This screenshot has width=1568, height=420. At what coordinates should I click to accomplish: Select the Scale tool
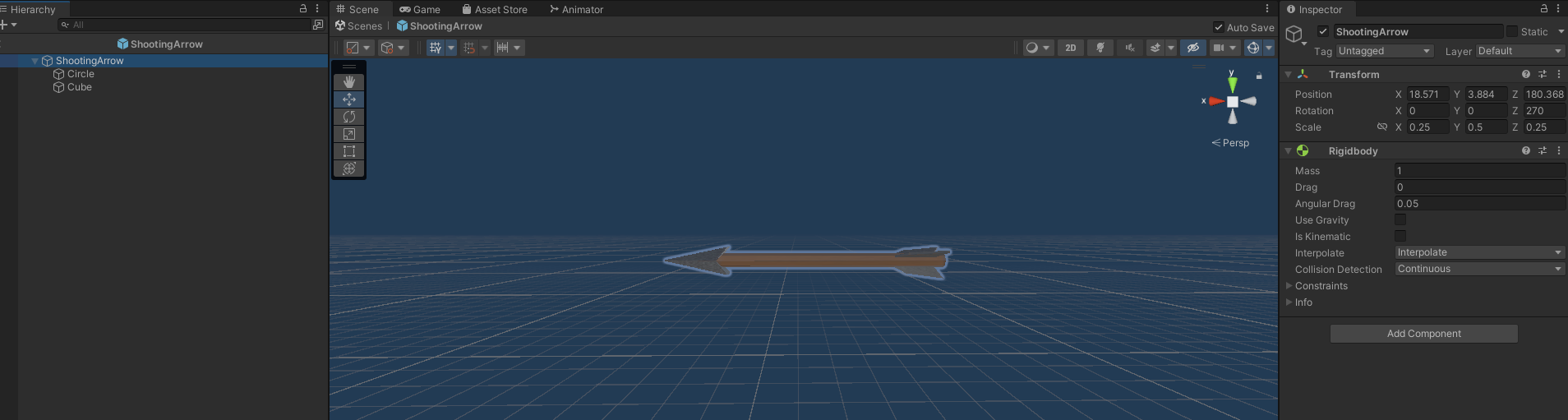(349, 134)
